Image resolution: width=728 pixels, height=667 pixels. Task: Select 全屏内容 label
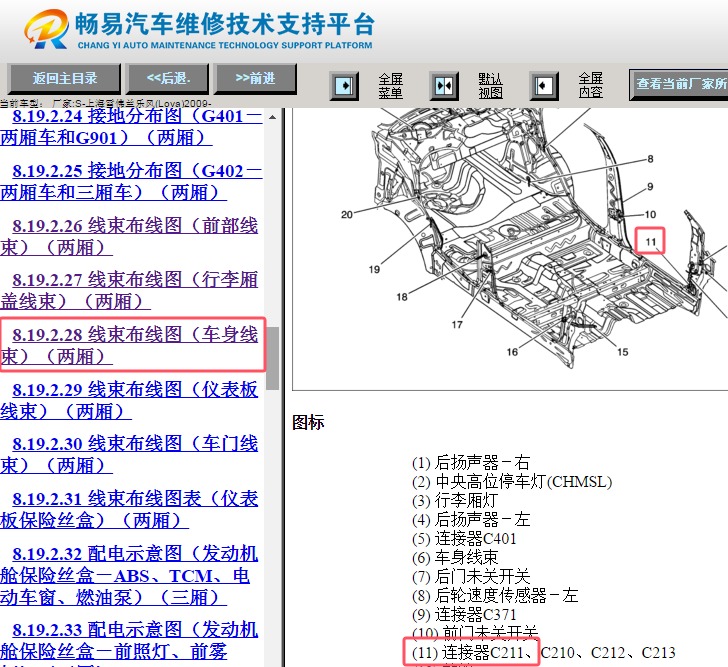pos(591,85)
